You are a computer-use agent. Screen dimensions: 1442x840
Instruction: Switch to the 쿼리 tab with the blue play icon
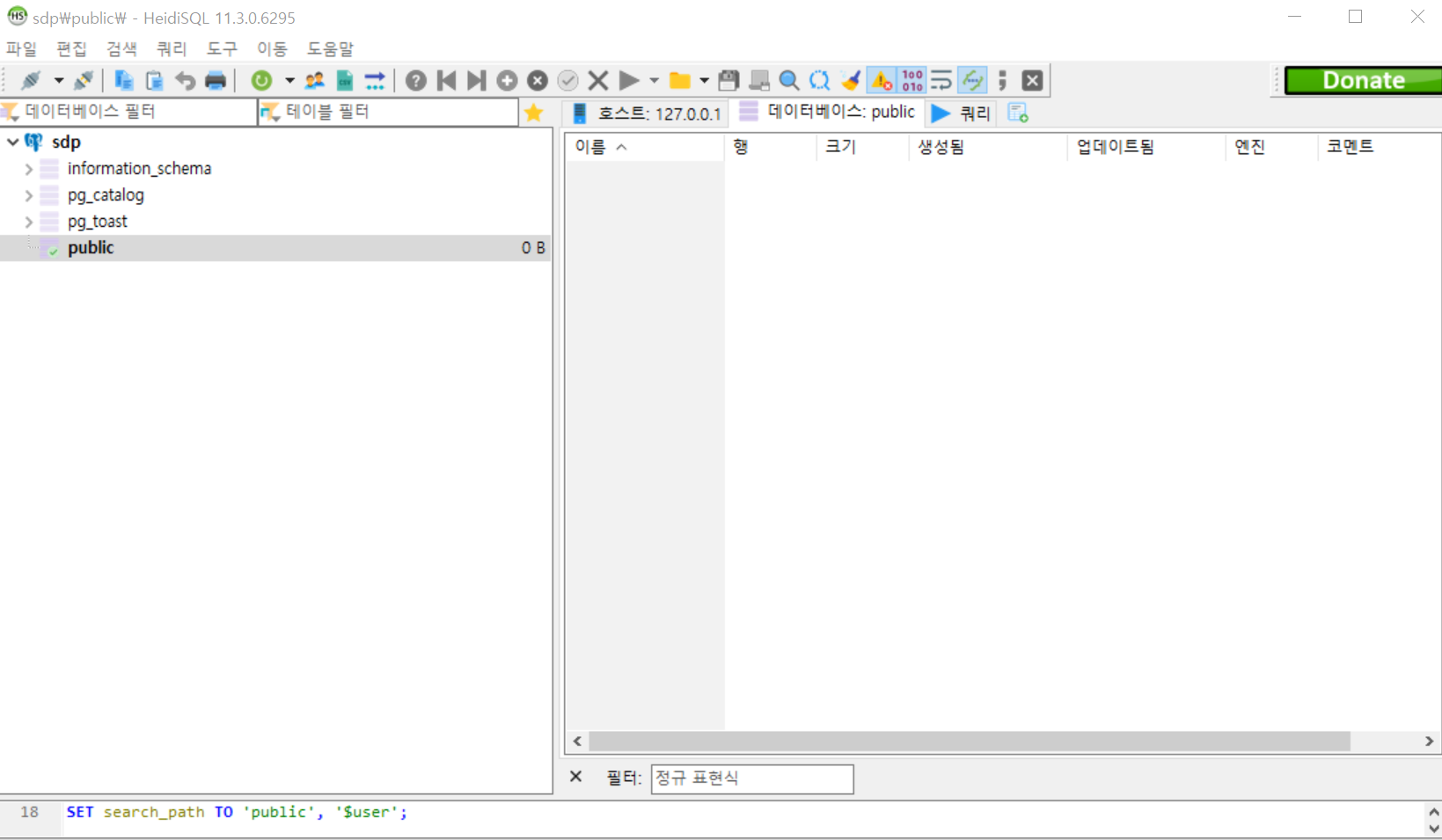[961, 113]
